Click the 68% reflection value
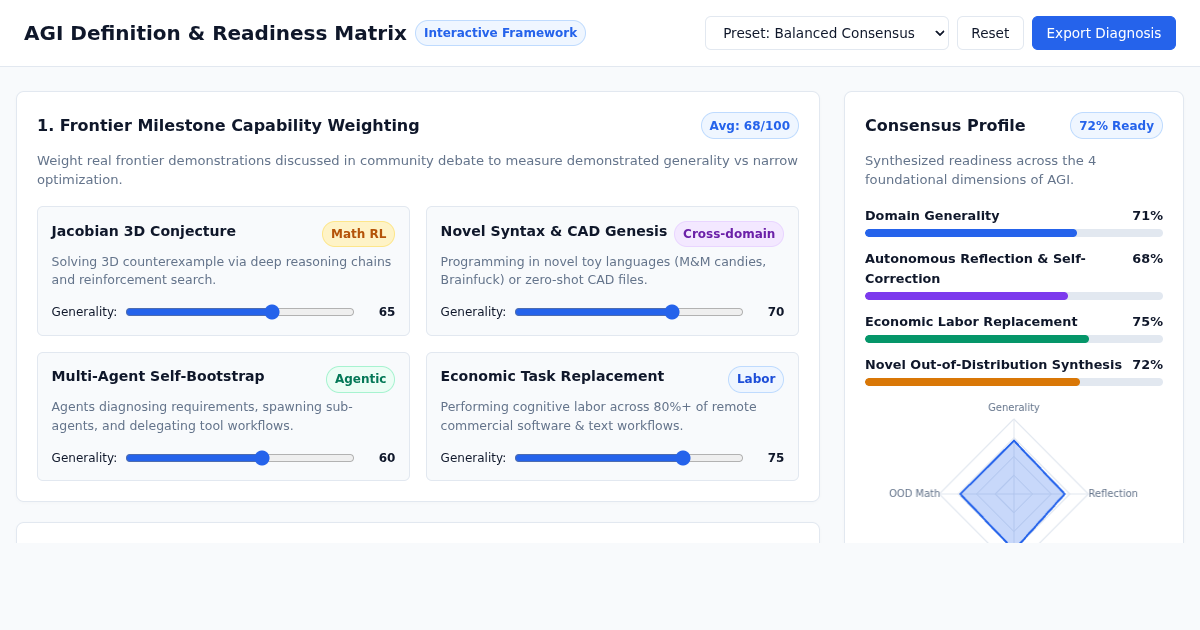 pos(1147,259)
